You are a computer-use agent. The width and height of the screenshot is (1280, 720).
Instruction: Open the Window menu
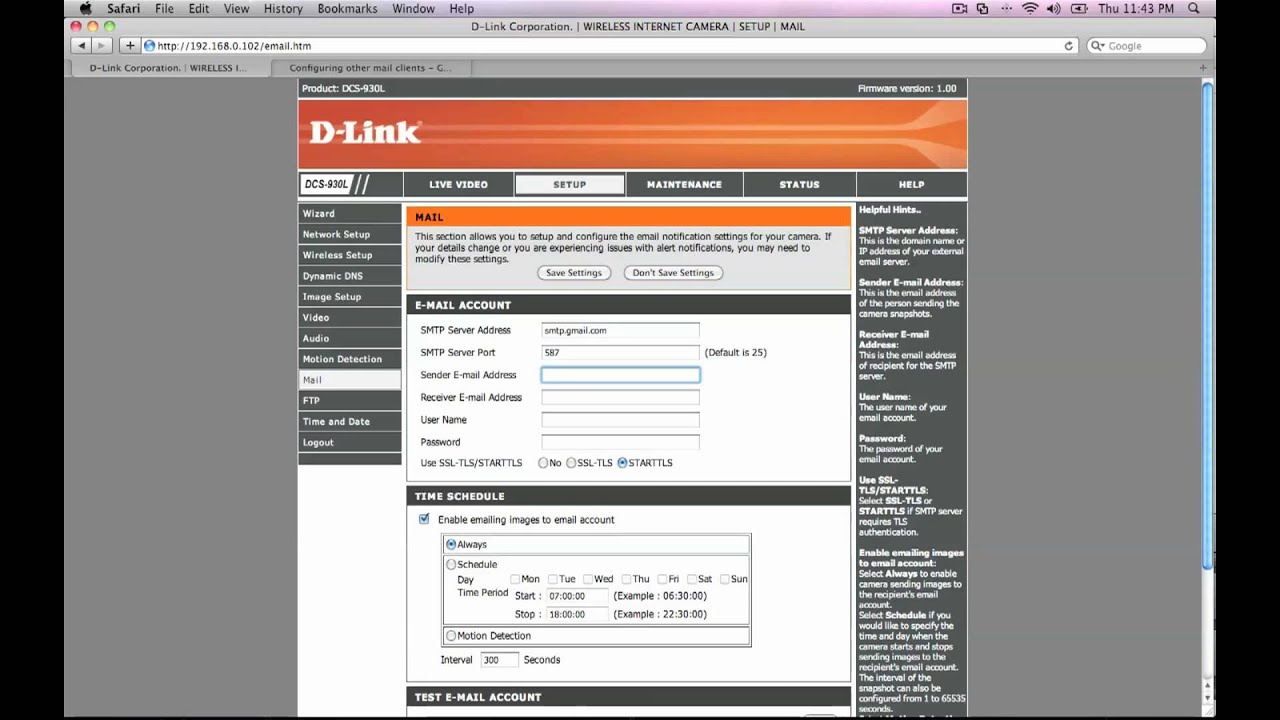(413, 8)
